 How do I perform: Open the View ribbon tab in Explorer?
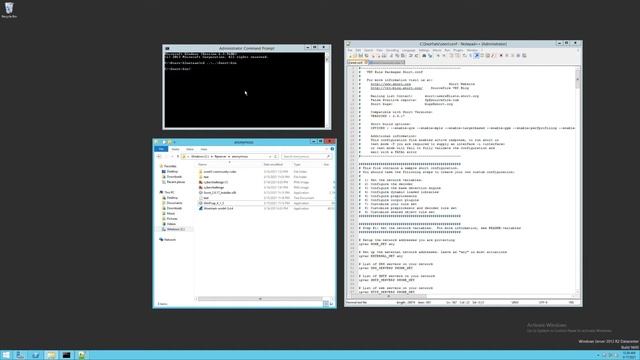point(204,149)
